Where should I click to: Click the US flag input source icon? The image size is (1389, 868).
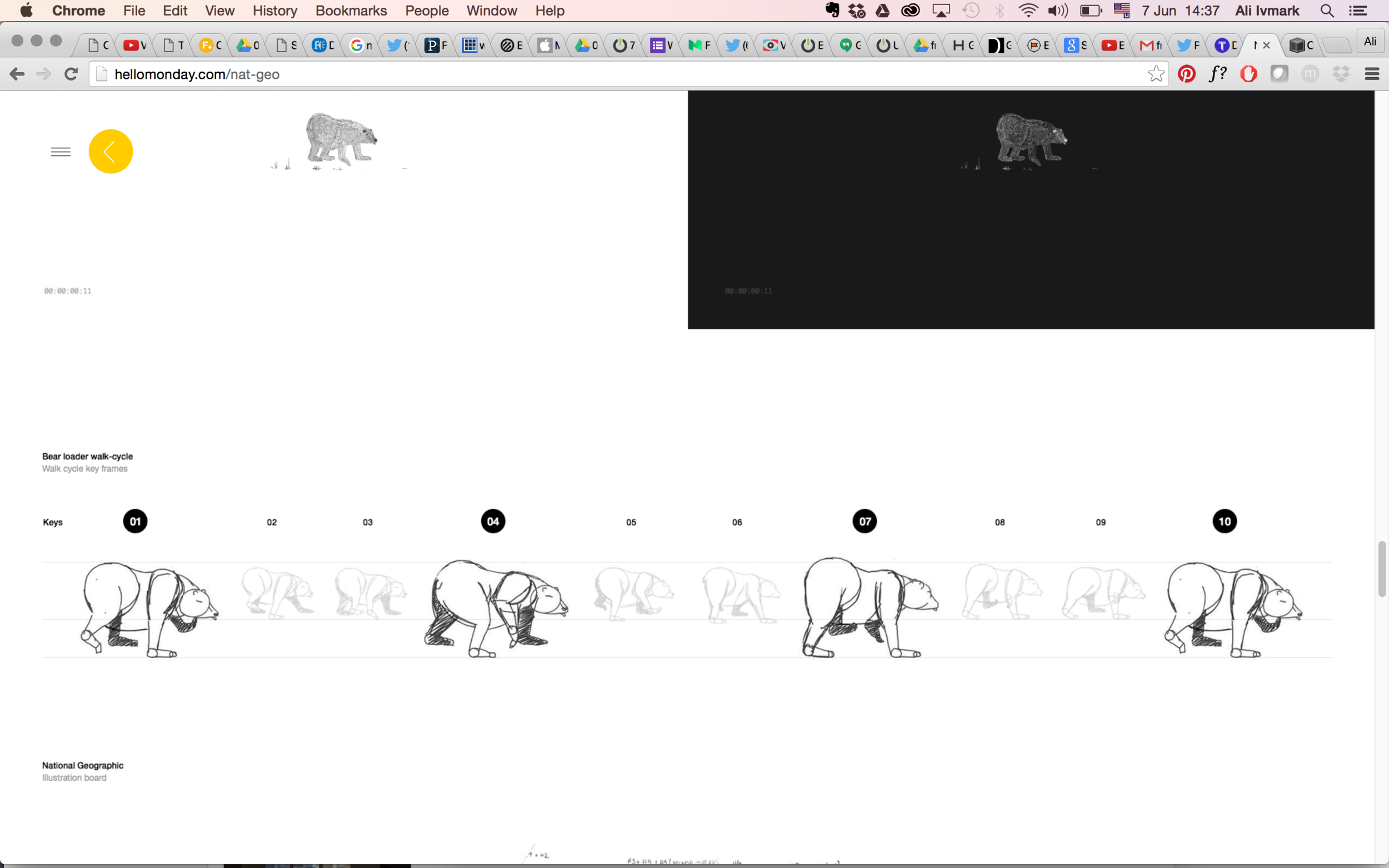pos(1121,11)
